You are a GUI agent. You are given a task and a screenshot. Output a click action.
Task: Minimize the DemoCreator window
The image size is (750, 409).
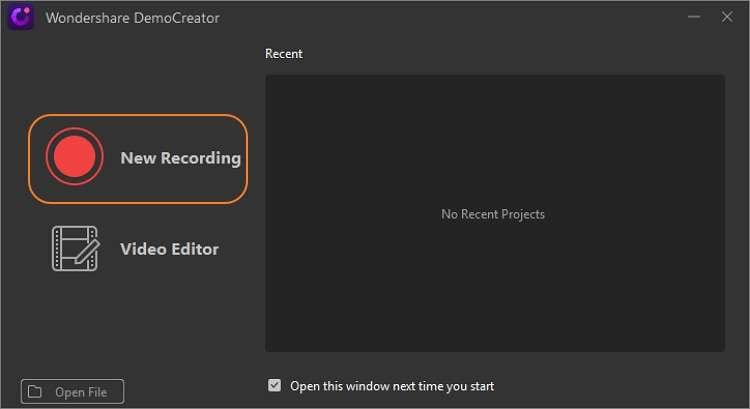(x=694, y=17)
